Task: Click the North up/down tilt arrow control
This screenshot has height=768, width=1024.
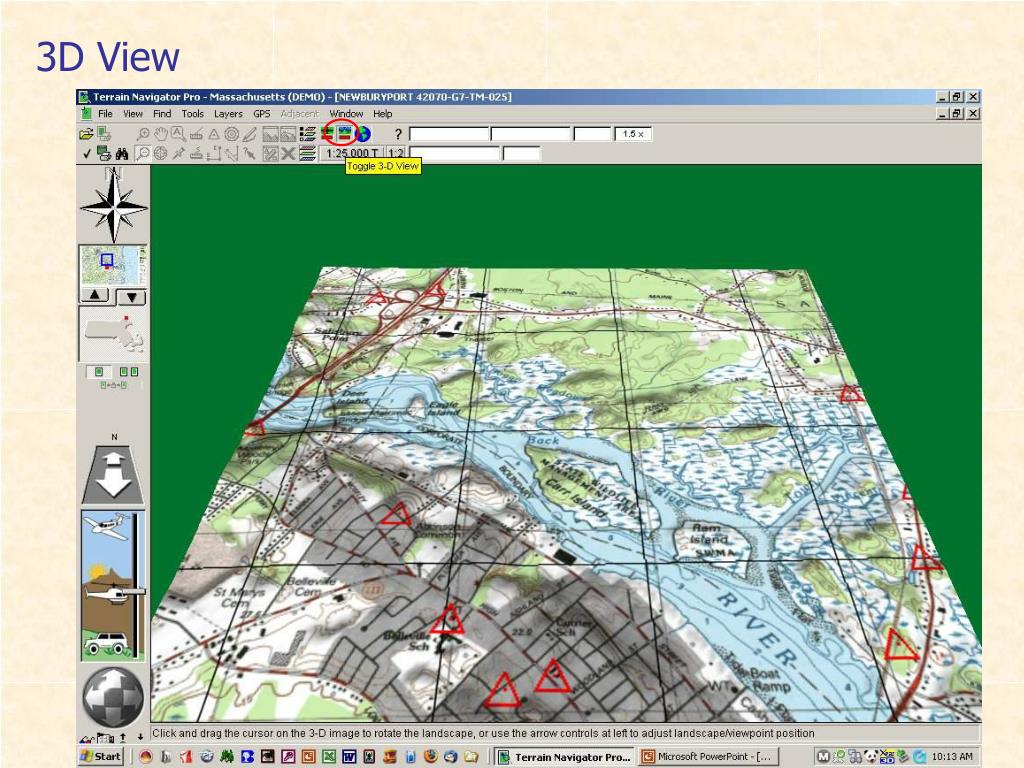Action: [114, 475]
